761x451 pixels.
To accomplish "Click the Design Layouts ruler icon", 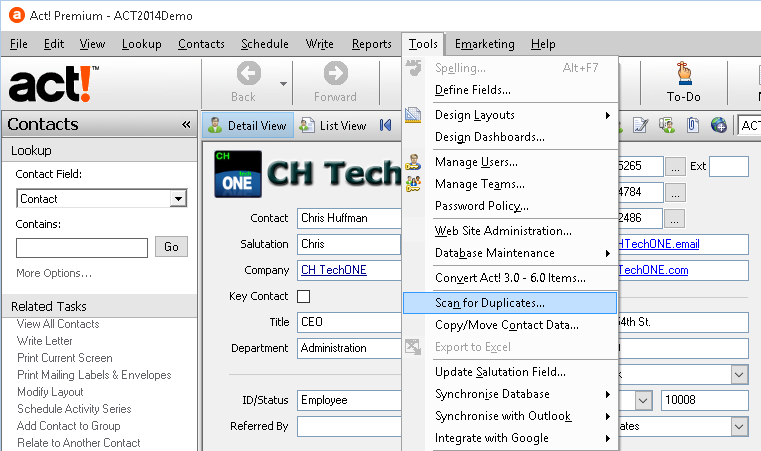I will click(413, 115).
